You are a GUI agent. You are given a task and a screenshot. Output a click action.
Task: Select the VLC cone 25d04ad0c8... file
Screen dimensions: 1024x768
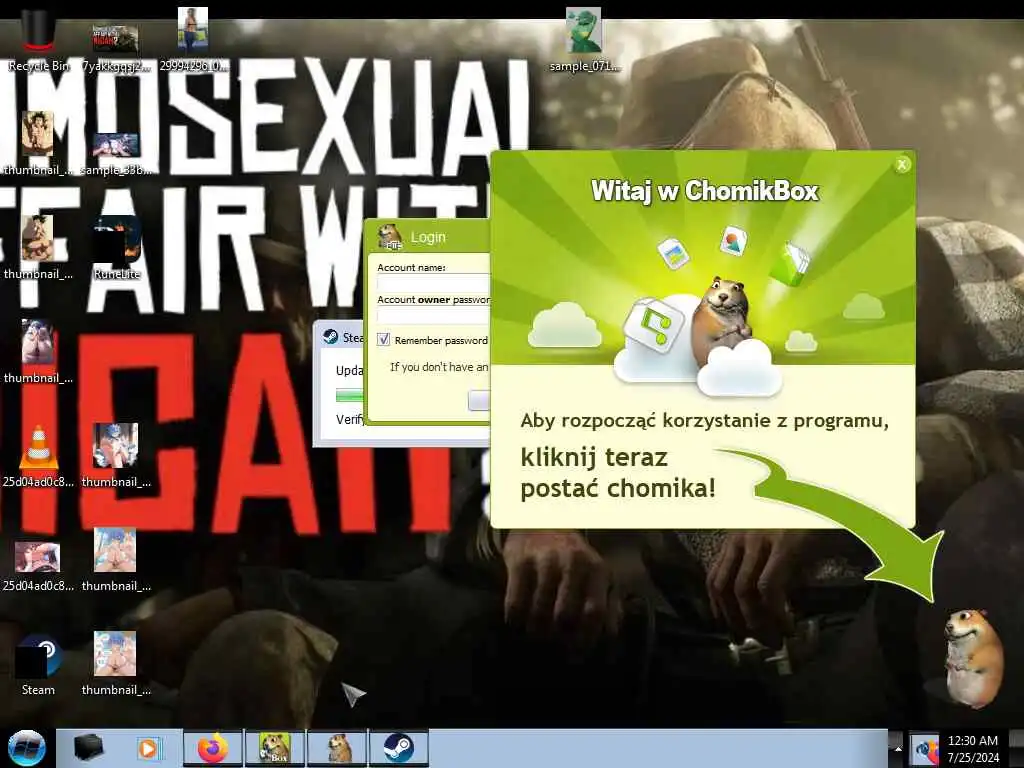click(38, 456)
